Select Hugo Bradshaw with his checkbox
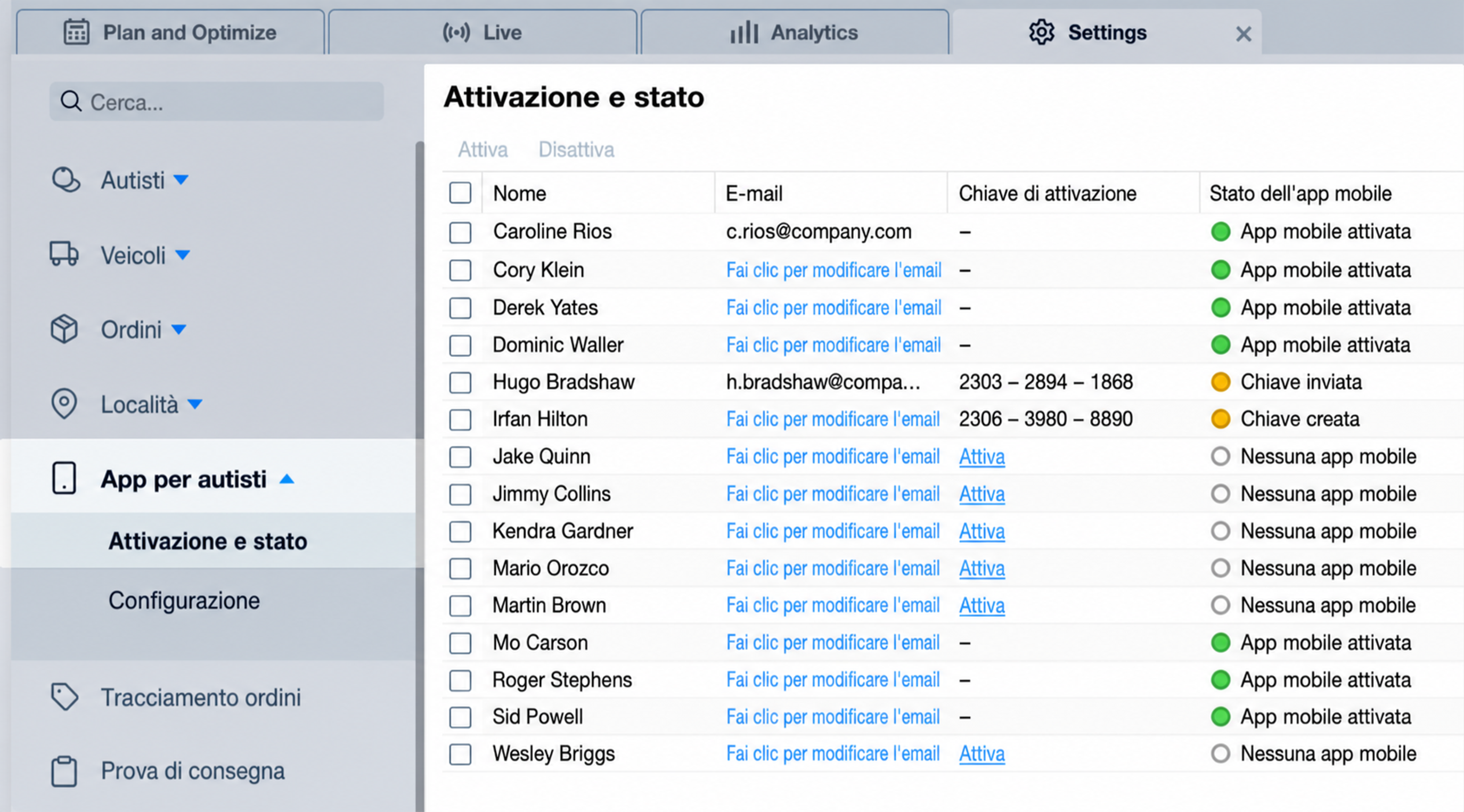 (x=460, y=382)
